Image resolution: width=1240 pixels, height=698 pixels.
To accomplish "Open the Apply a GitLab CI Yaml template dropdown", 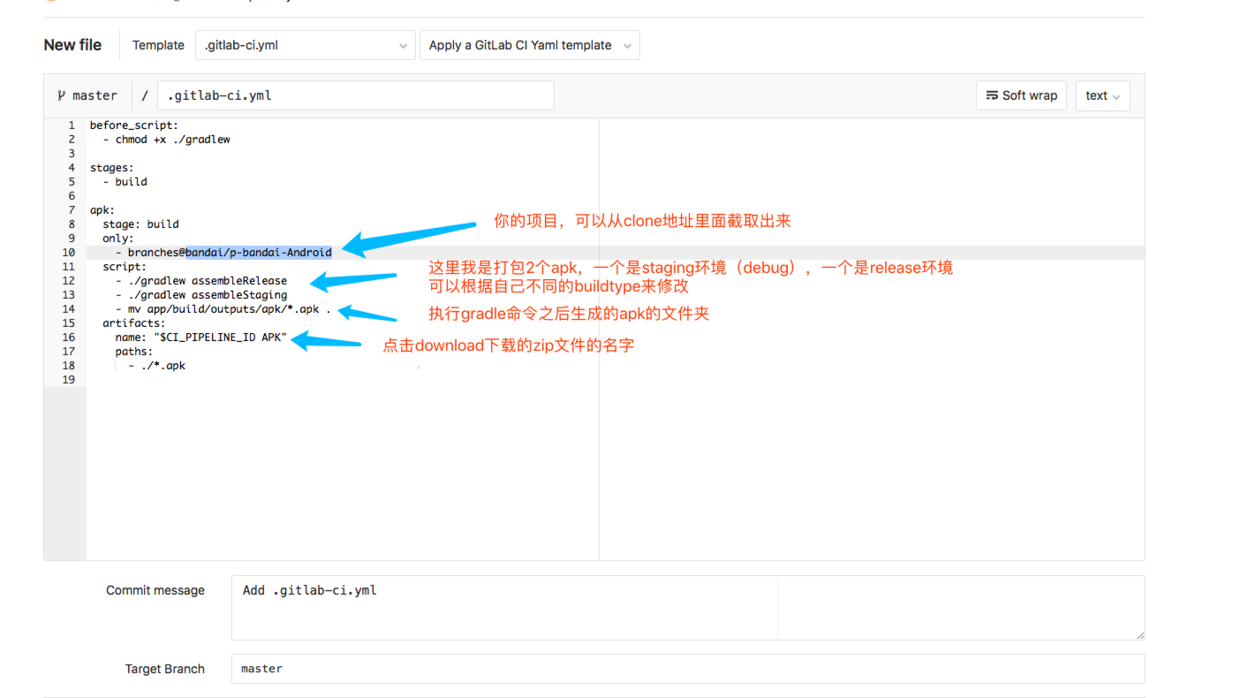I will point(529,45).
